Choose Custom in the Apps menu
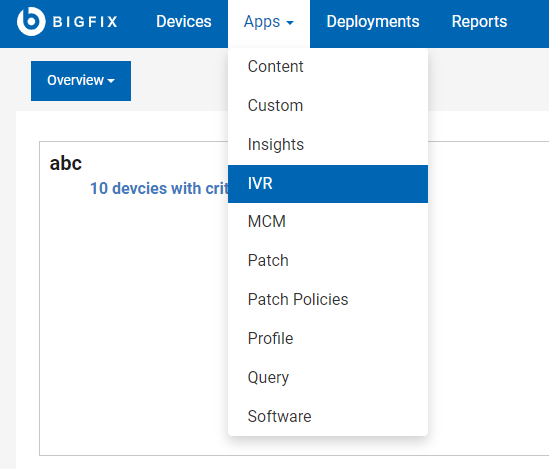Viewport: 549px width, 469px height. coord(328,105)
